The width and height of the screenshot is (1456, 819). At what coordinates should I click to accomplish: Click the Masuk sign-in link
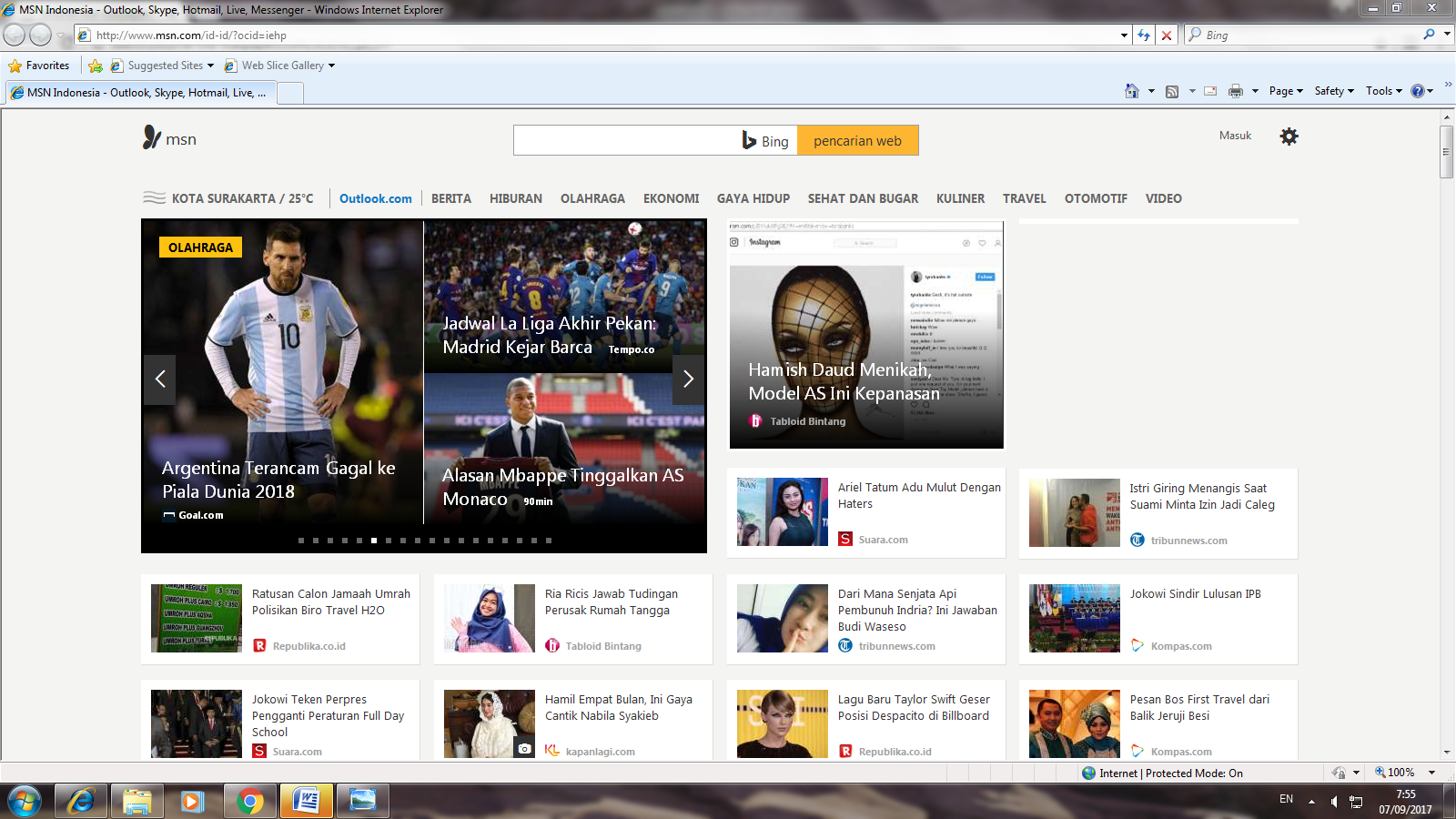1234,135
